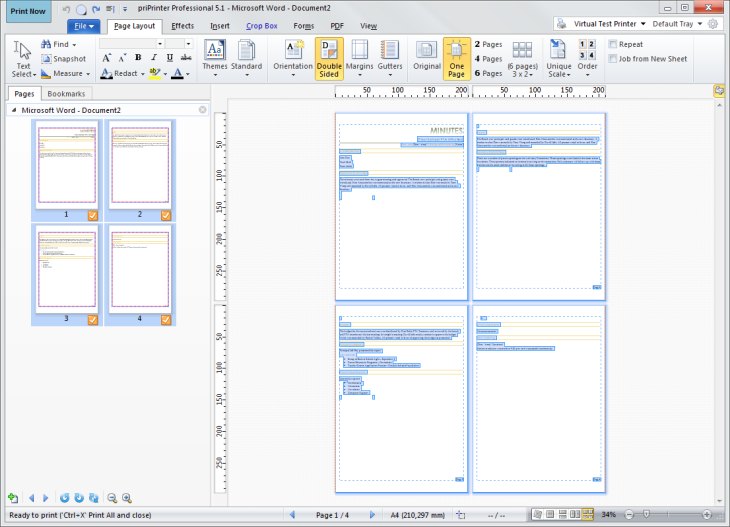Uncheck the page 4 thumbnail checkbox
The width and height of the screenshot is (730, 527).
pyautogui.click(x=166, y=320)
